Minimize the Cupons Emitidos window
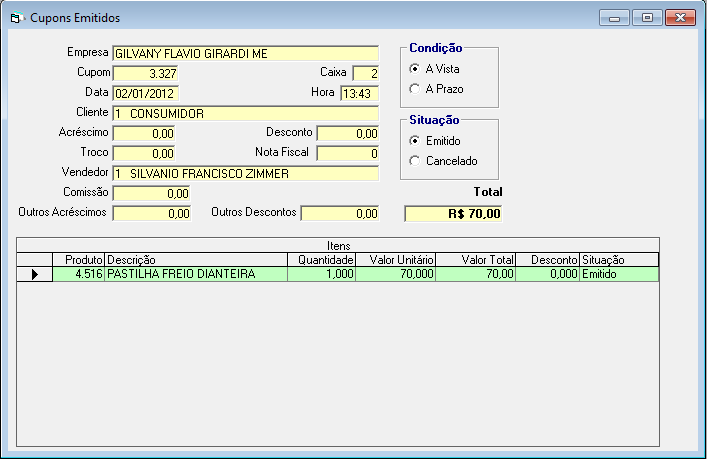Screen dimensions: 707x459 (615, 17)
